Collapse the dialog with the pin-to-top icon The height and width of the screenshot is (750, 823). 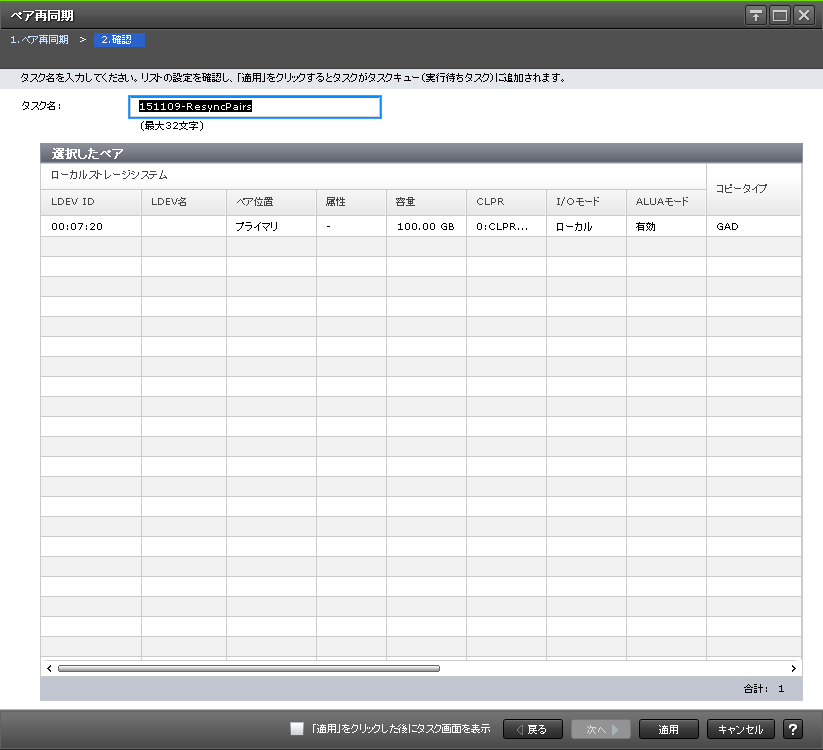(757, 15)
